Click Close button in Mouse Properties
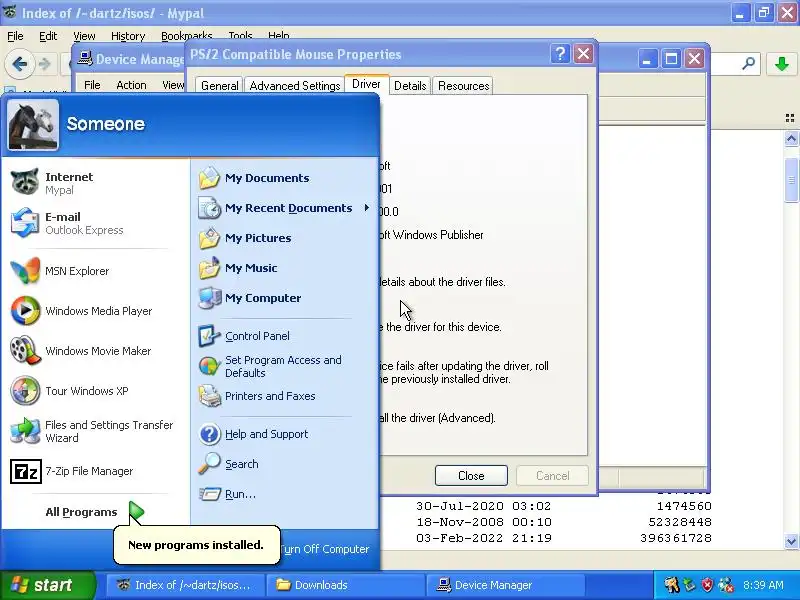The height and width of the screenshot is (600, 800). (x=471, y=476)
